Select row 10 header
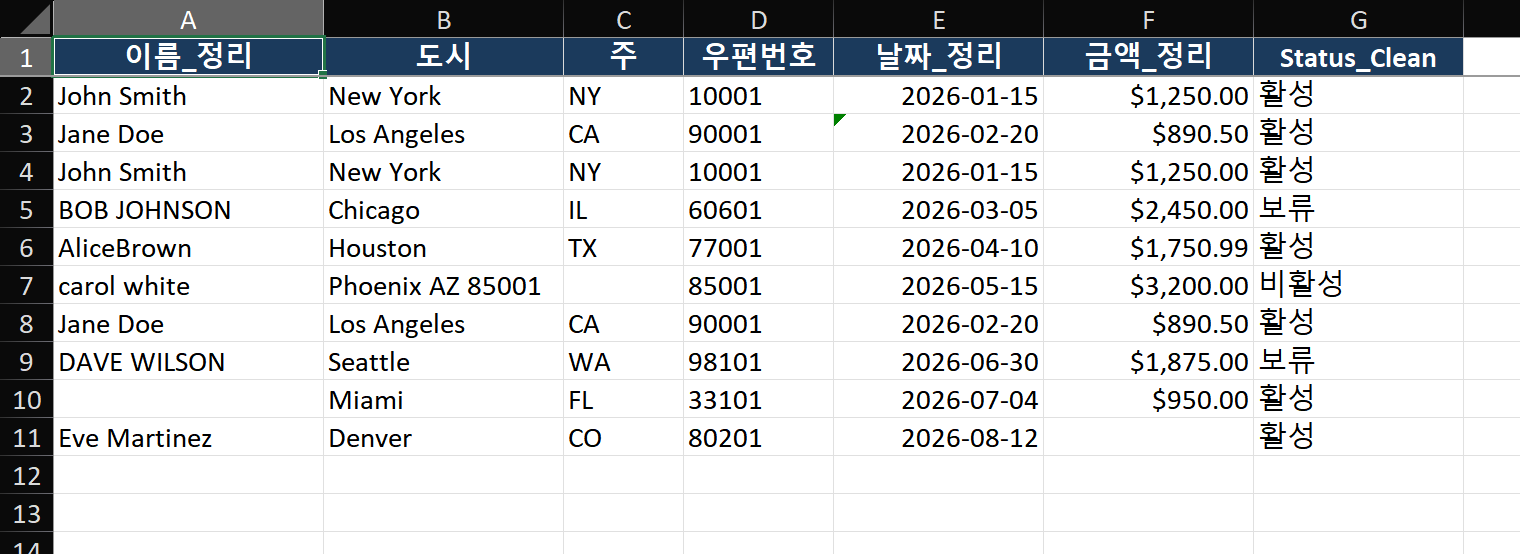Viewport: 1520px width, 554px height. click(26, 399)
